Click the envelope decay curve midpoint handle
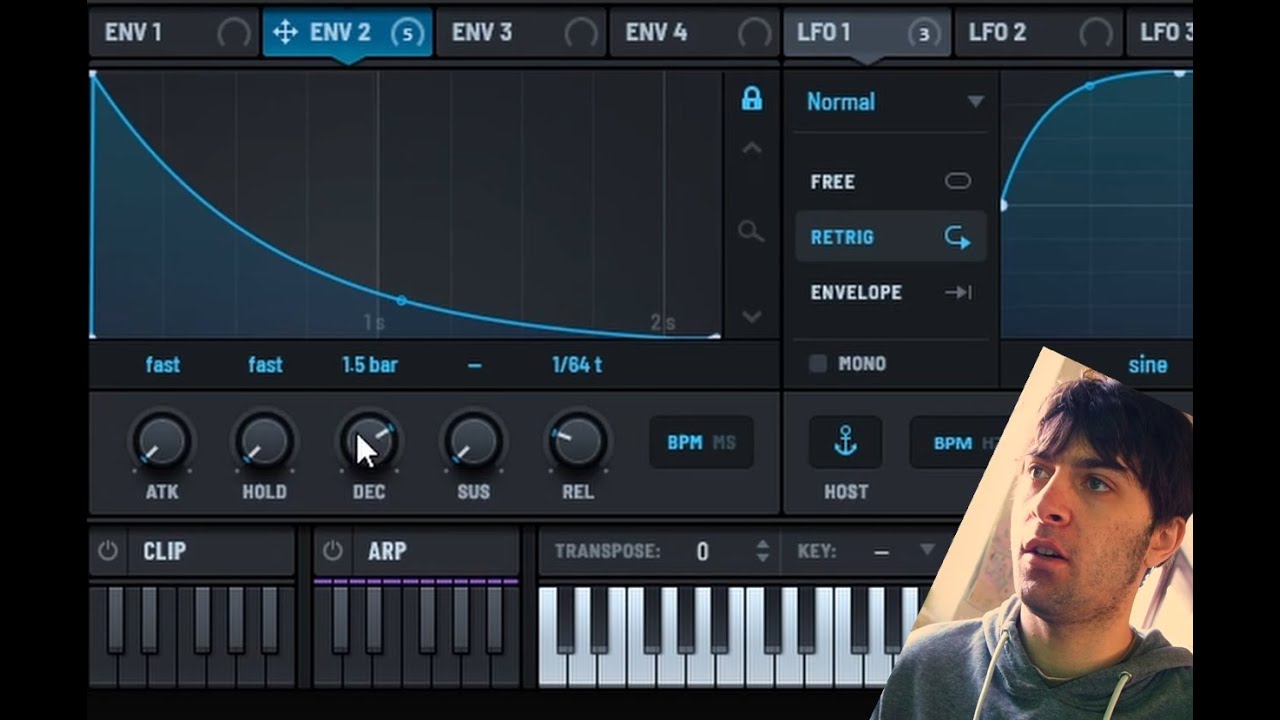 401,300
